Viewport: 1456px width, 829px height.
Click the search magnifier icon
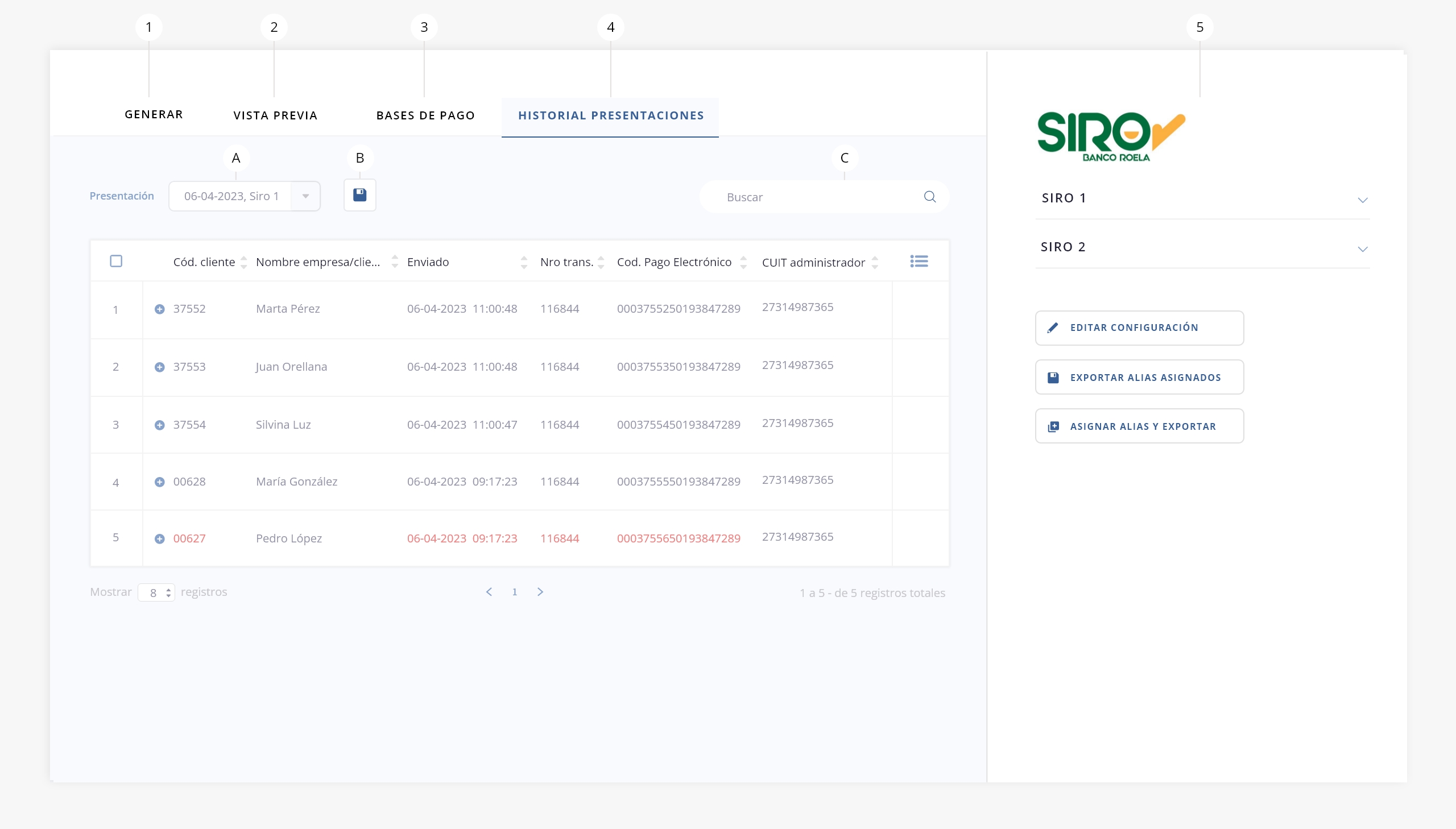(929, 197)
